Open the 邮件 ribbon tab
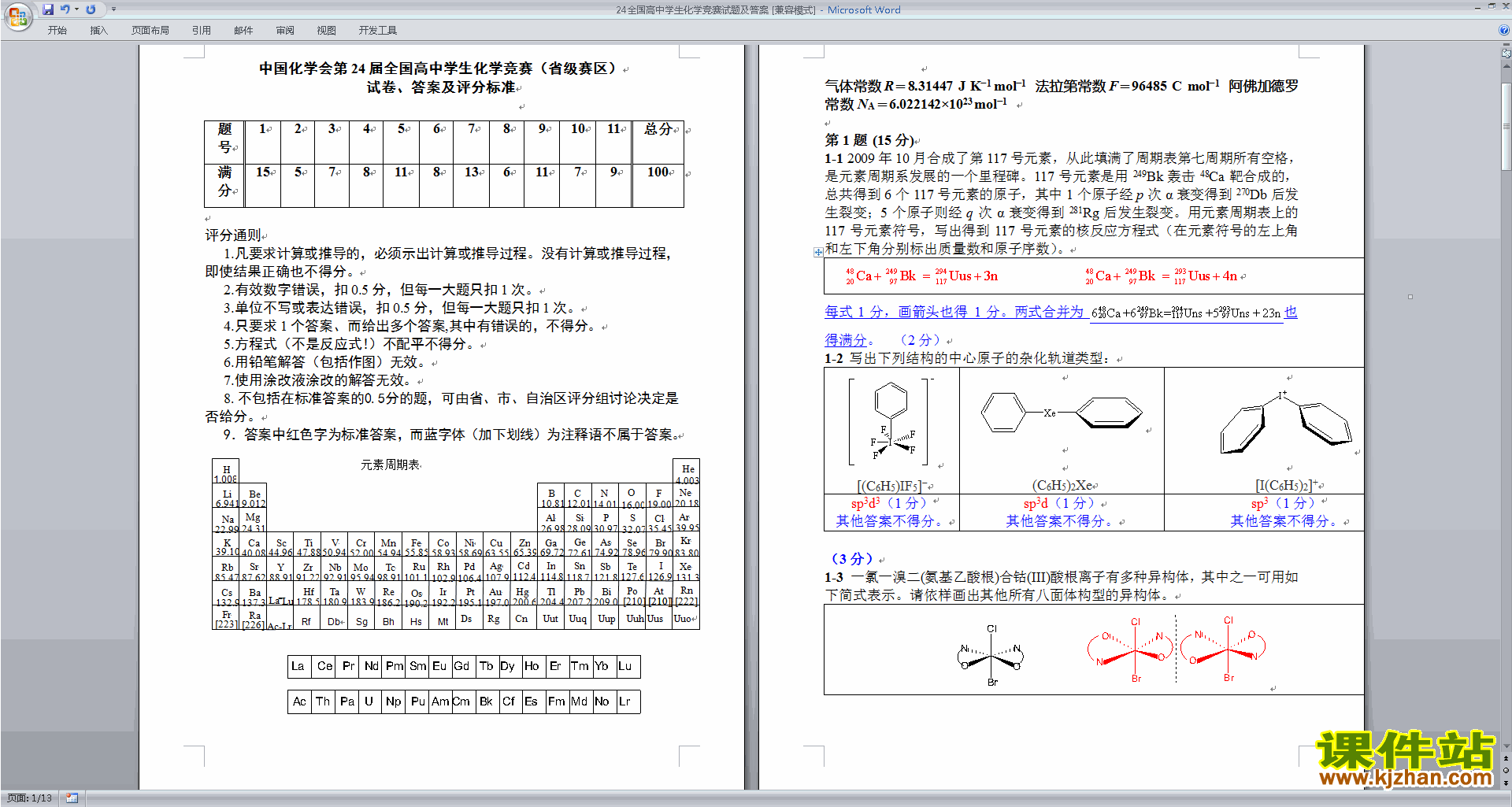 (x=243, y=31)
